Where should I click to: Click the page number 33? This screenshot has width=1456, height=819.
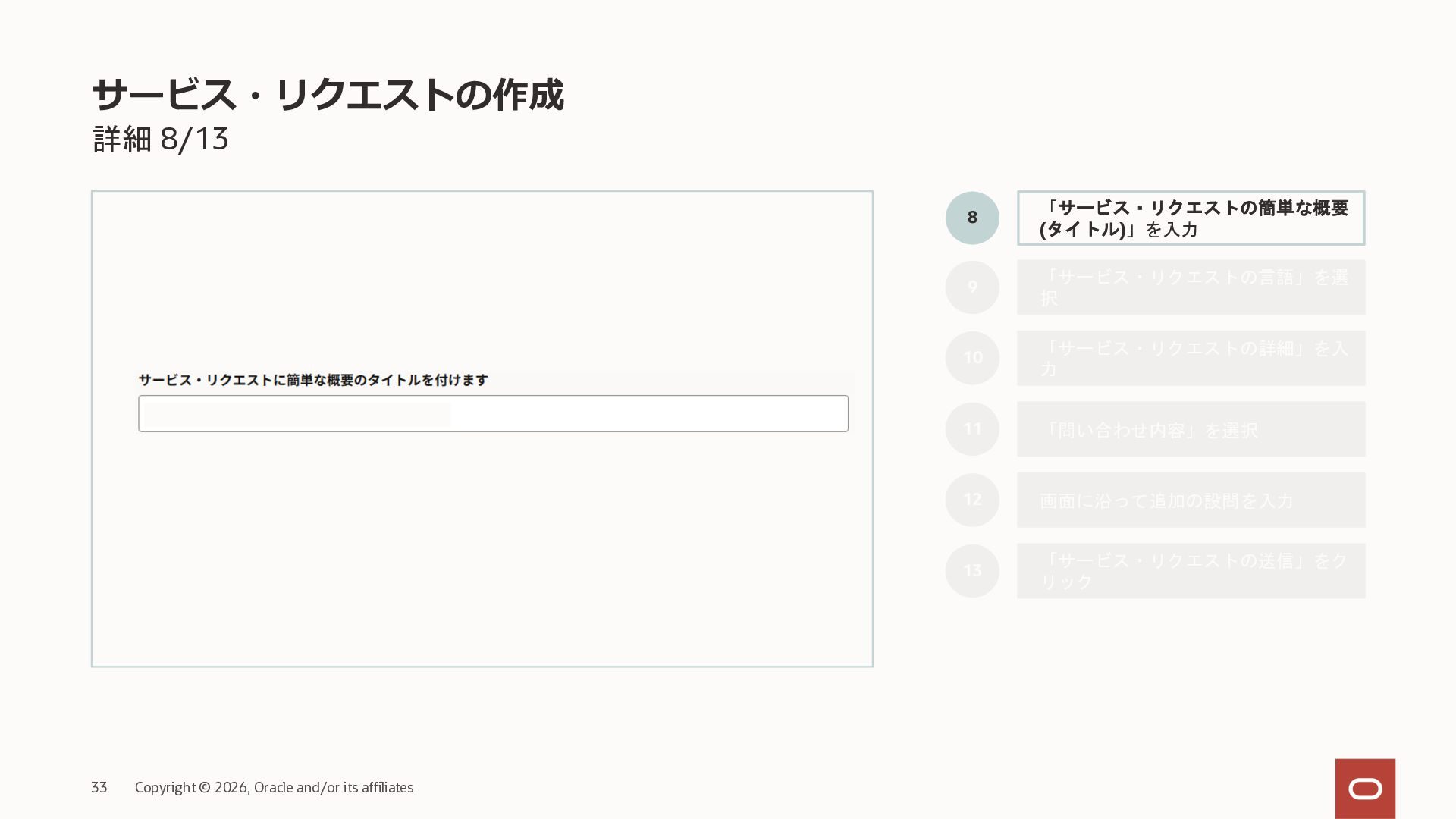(x=99, y=787)
